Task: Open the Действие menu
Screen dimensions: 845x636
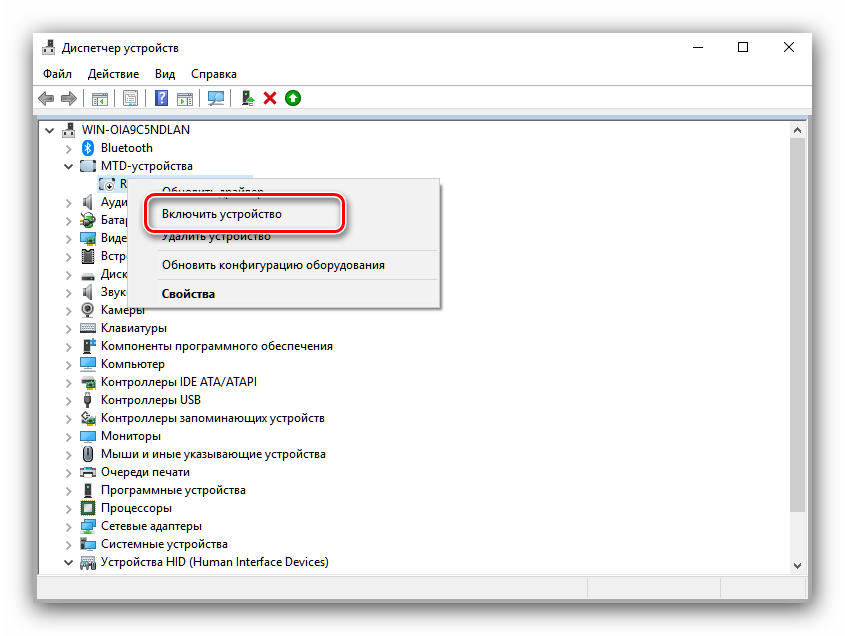Action: pos(113,74)
